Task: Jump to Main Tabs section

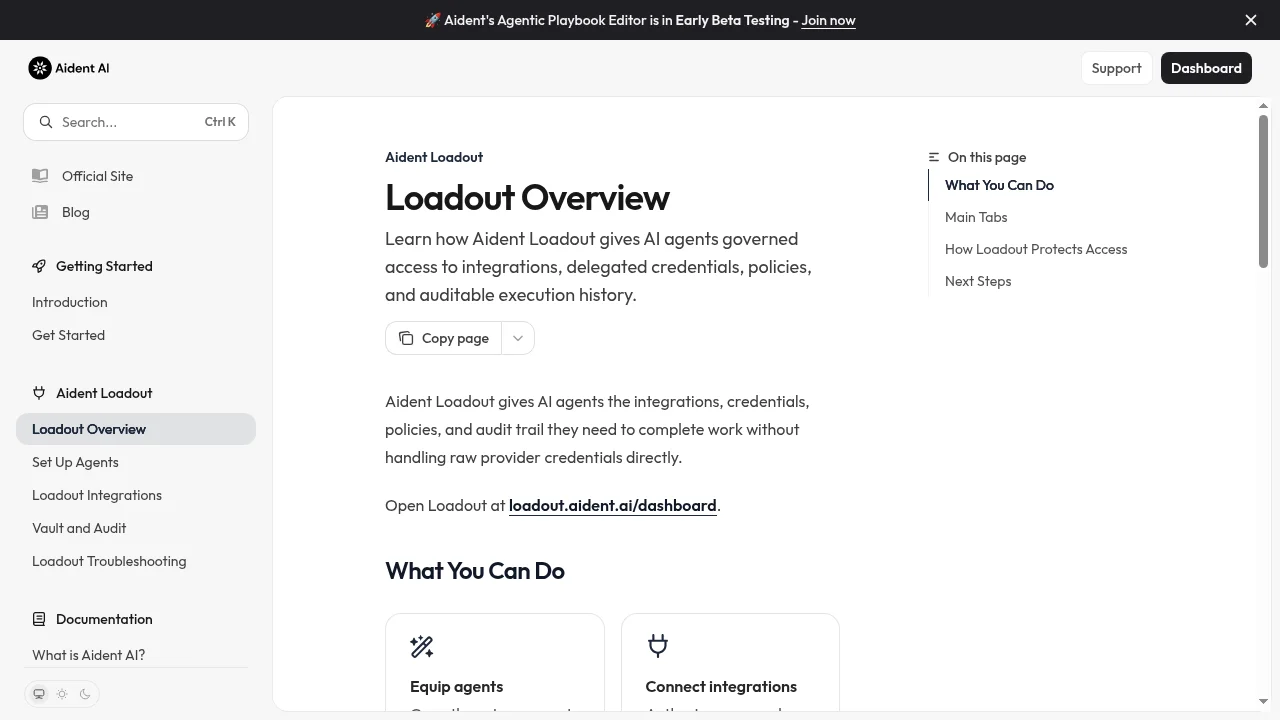Action: (x=976, y=217)
